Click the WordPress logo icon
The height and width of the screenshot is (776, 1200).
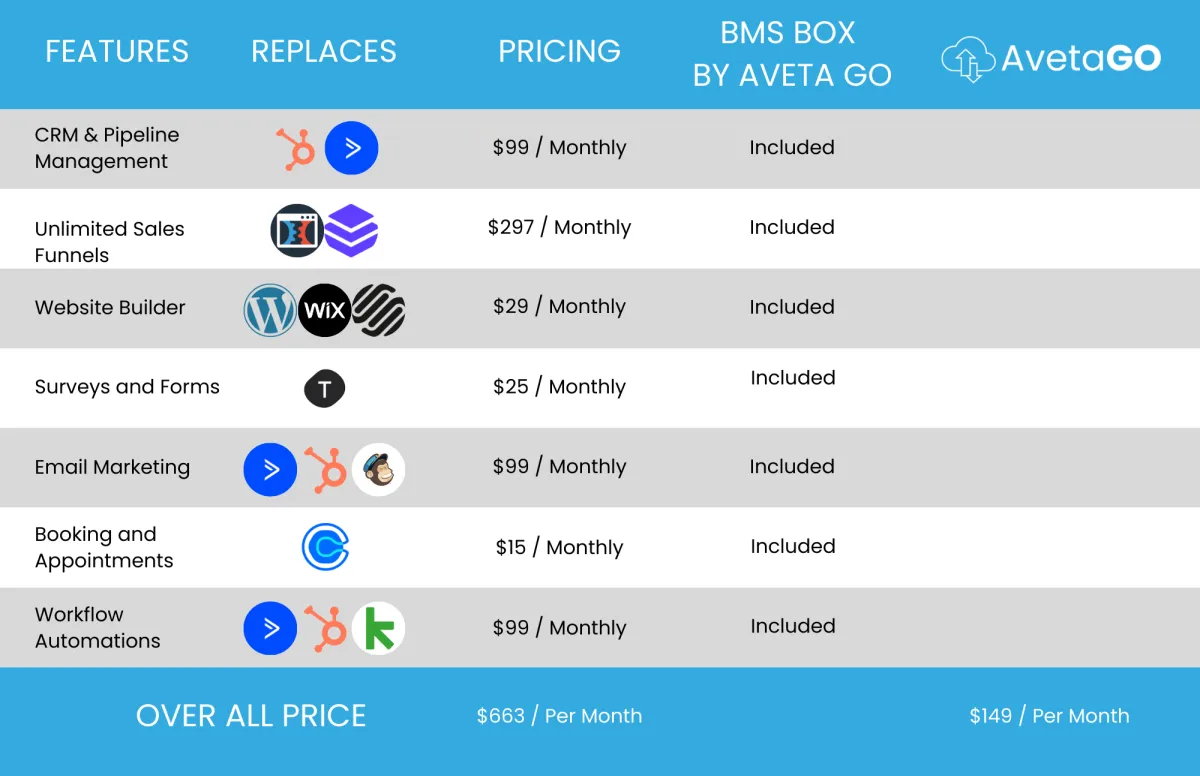(270, 309)
